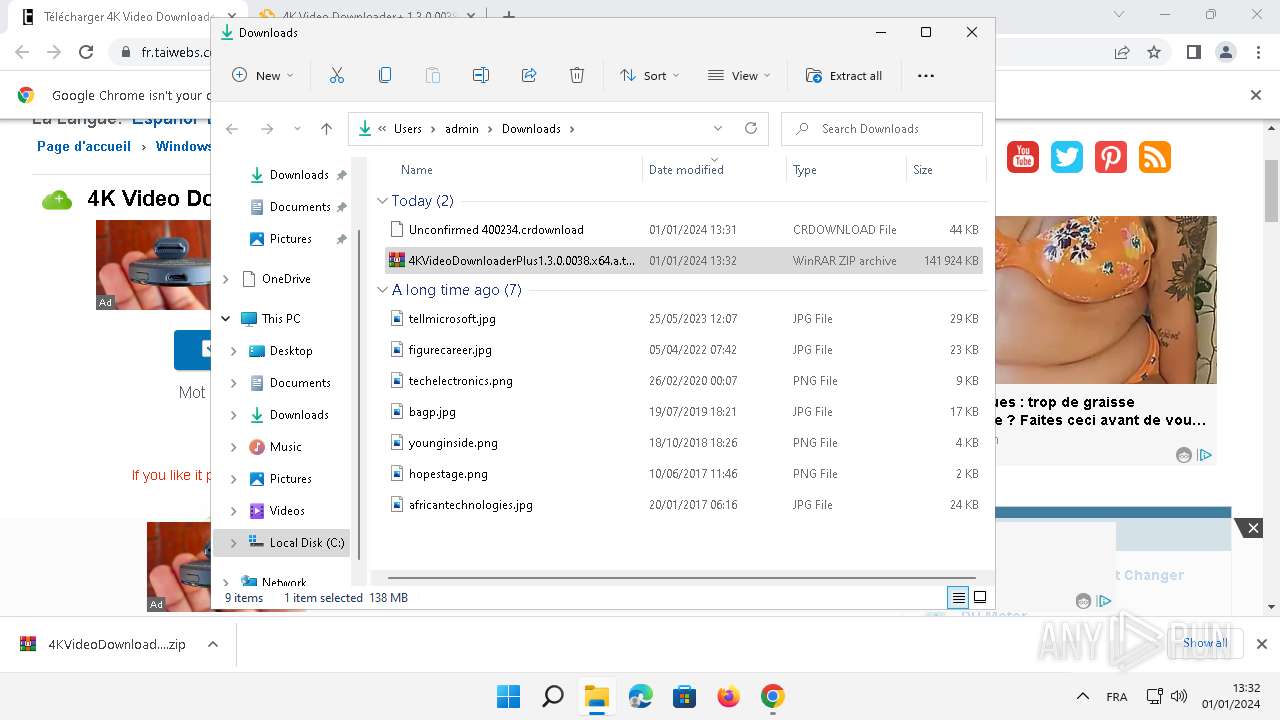1280x720 pixels.
Task: Navigate back in File Explorer
Action: click(x=232, y=129)
